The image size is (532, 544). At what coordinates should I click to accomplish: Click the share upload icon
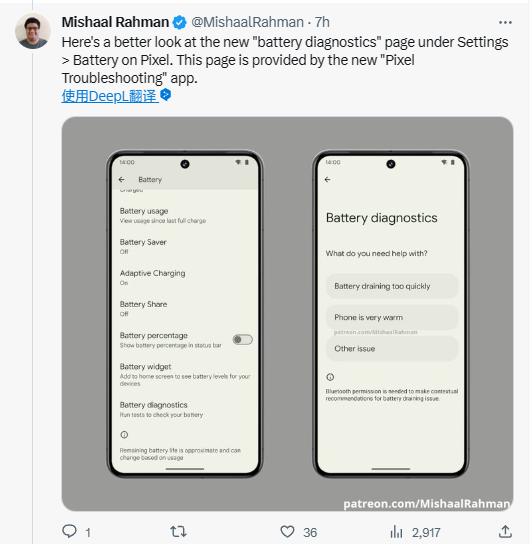[505, 532]
